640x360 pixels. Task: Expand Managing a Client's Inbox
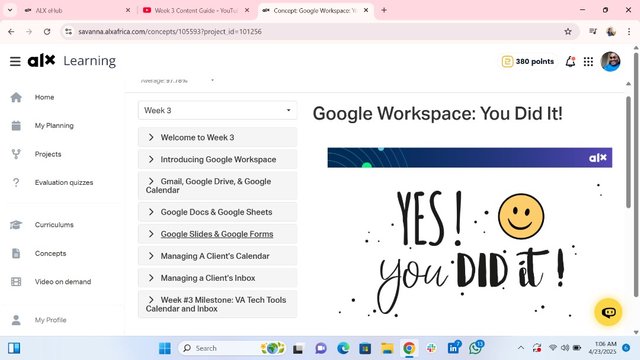tap(218, 278)
